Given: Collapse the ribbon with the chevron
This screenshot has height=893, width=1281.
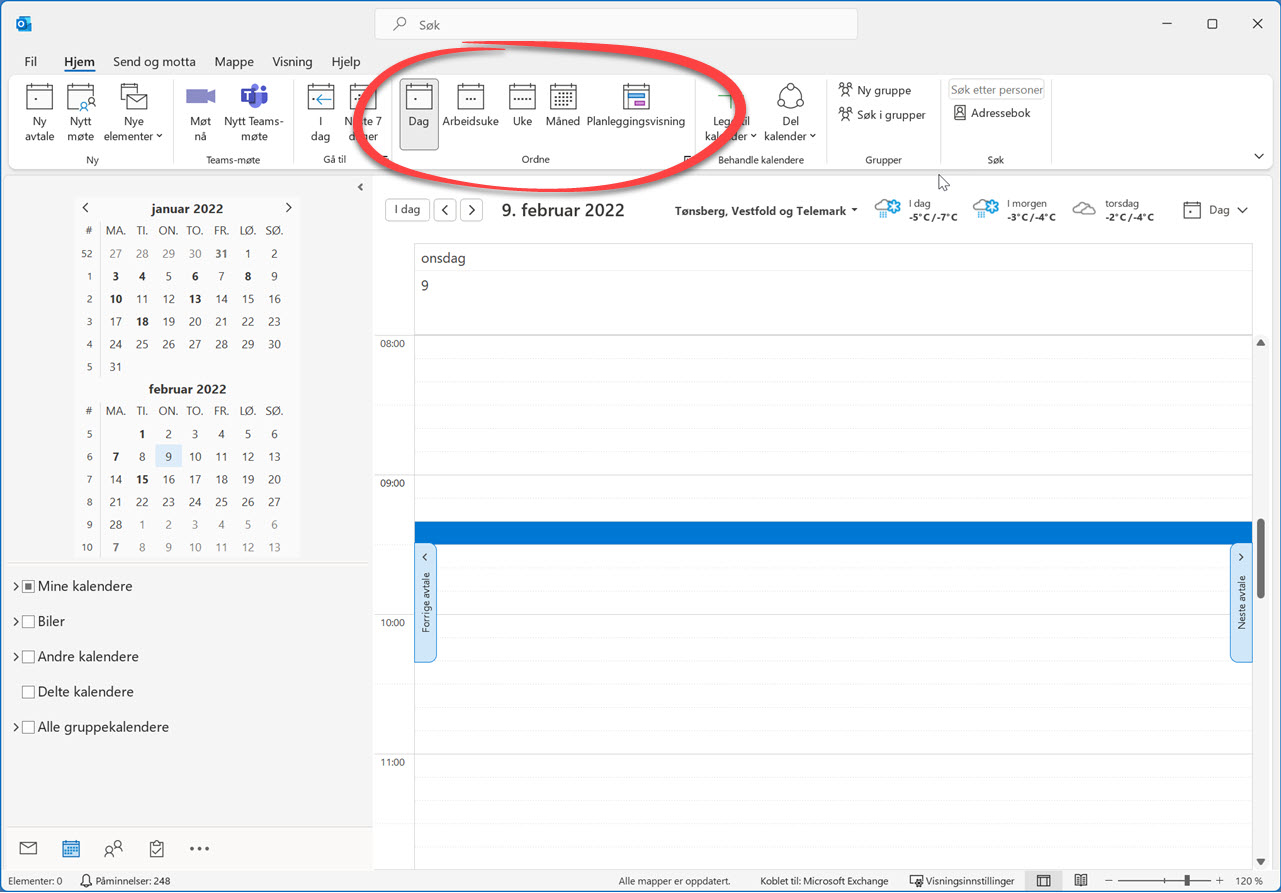Looking at the screenshot, I should 1258,157.
